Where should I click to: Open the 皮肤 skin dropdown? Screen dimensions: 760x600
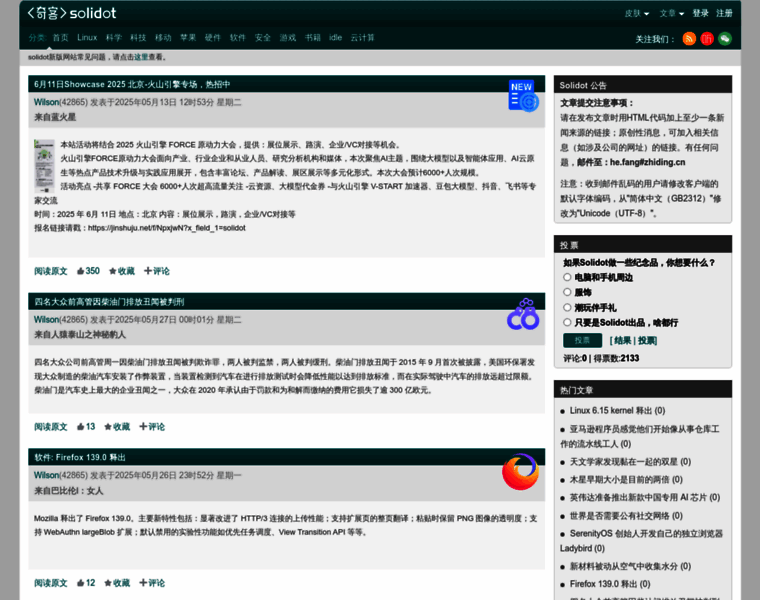coord(636,14)
